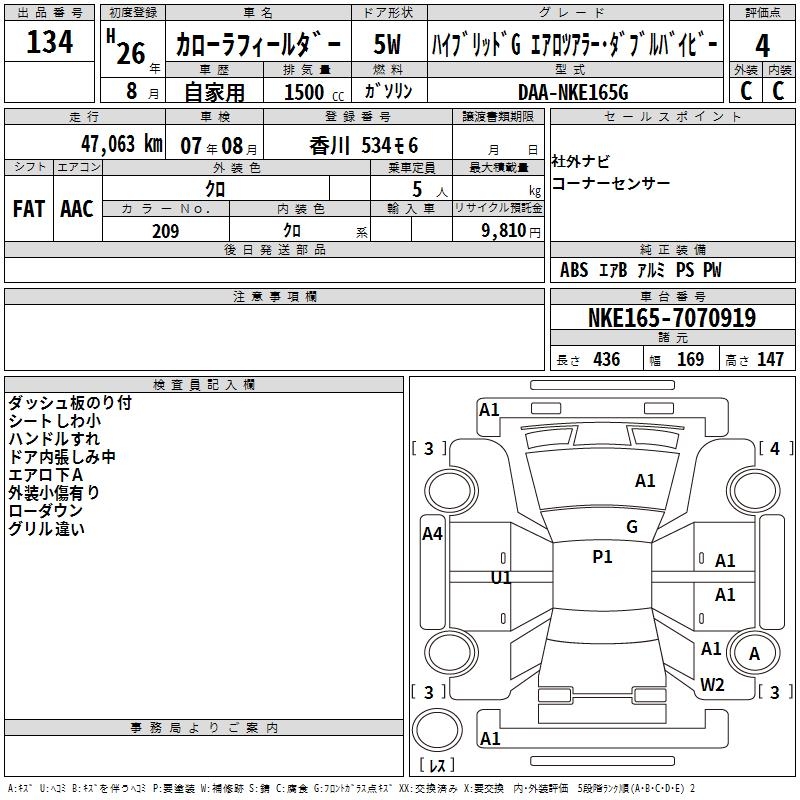Screen dimensions: 800x800
Task: Click spare tire circle labeled レス
Action: coord(437,730)
